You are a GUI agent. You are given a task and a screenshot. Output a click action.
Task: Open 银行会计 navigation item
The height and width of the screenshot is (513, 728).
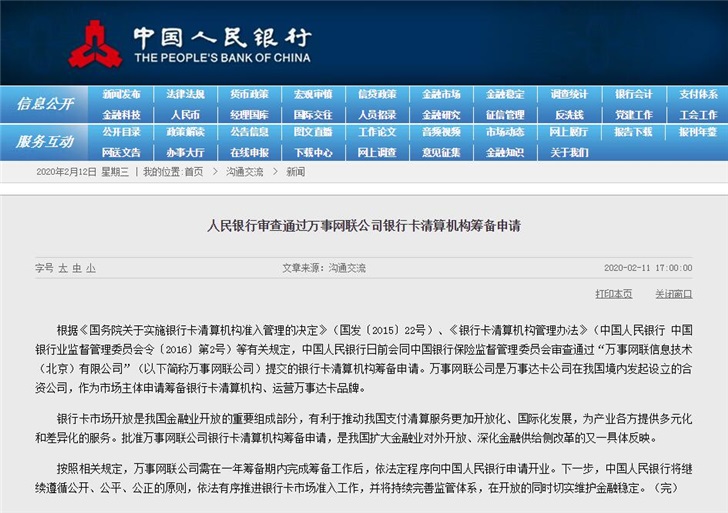[x=633, y=94]
